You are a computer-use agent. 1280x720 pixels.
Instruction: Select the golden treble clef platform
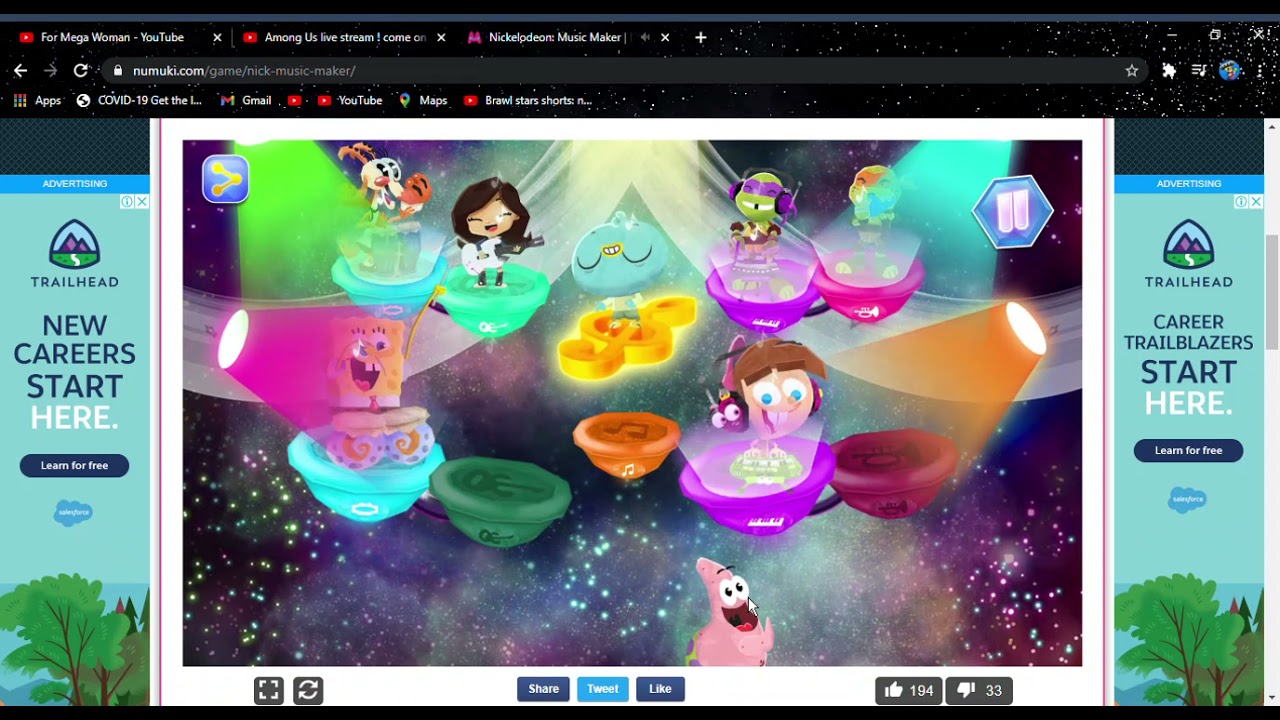click(x=626, y=337)
